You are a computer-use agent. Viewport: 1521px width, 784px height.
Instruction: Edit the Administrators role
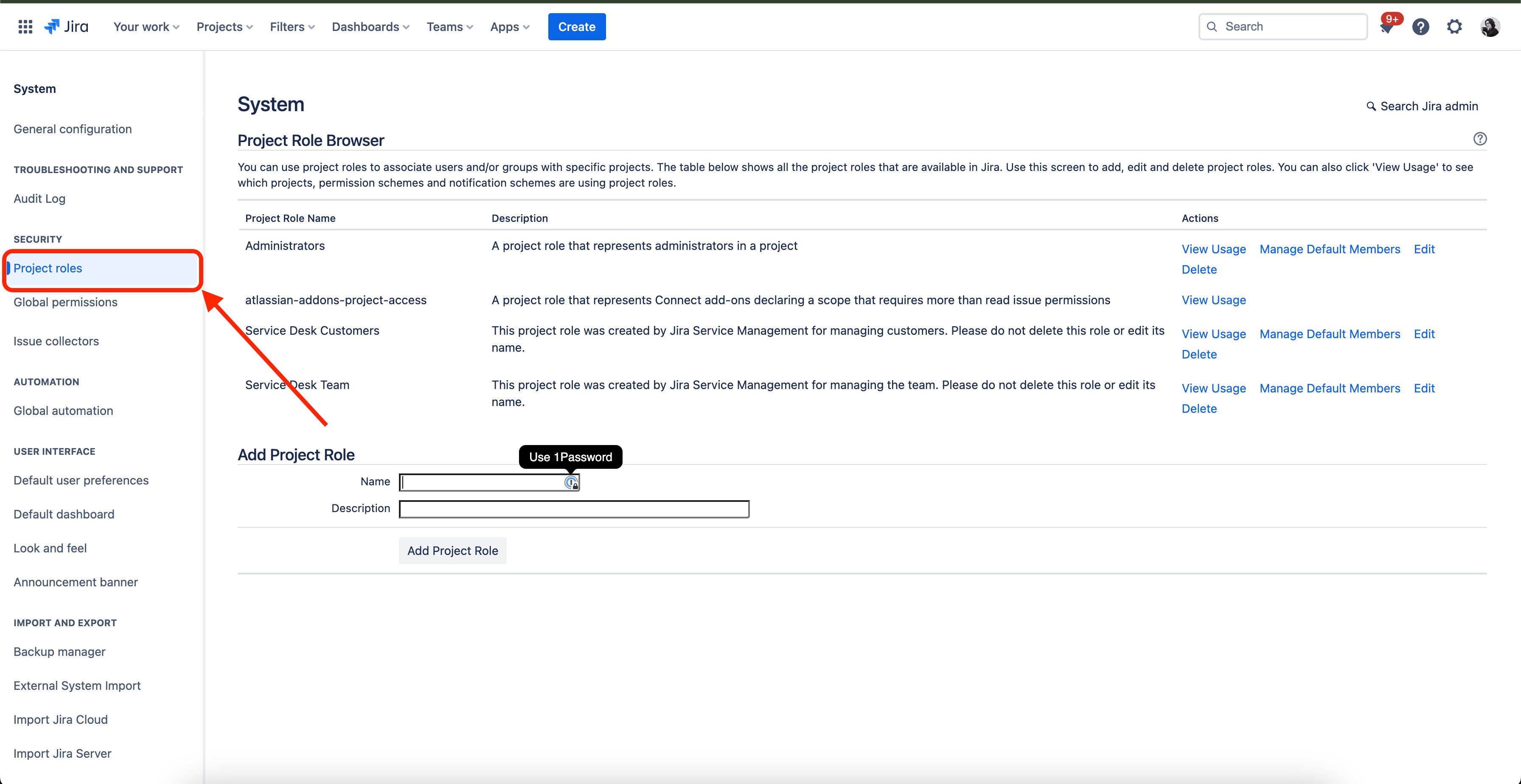[1424, 249]
